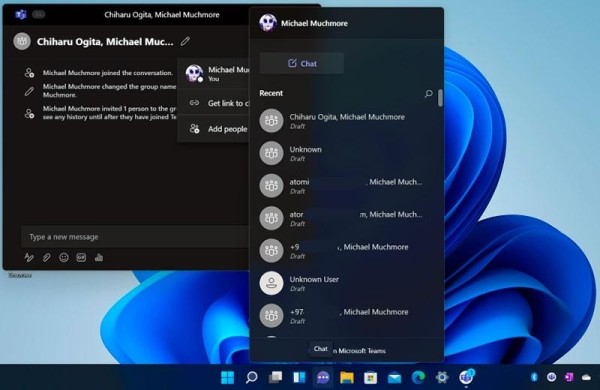Click the 'invited 1 person' system message

[x=109, y=113]
